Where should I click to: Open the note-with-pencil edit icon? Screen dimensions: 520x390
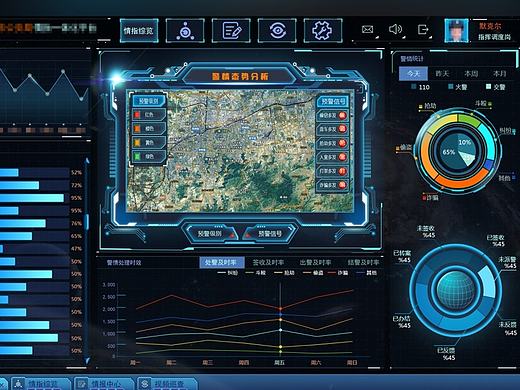[231, 31]
